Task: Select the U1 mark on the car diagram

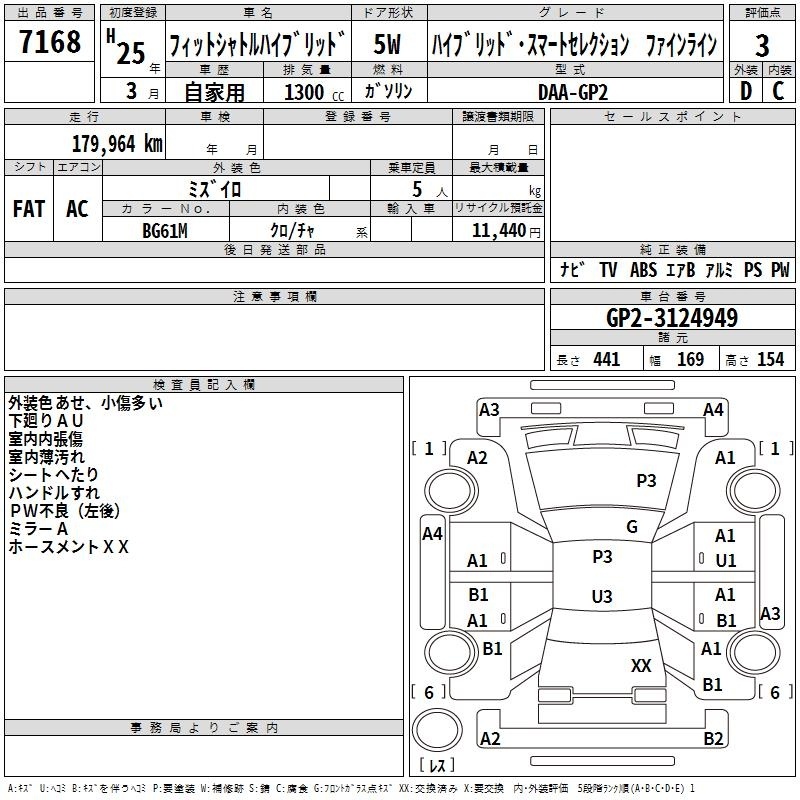Action: point(725,560)
